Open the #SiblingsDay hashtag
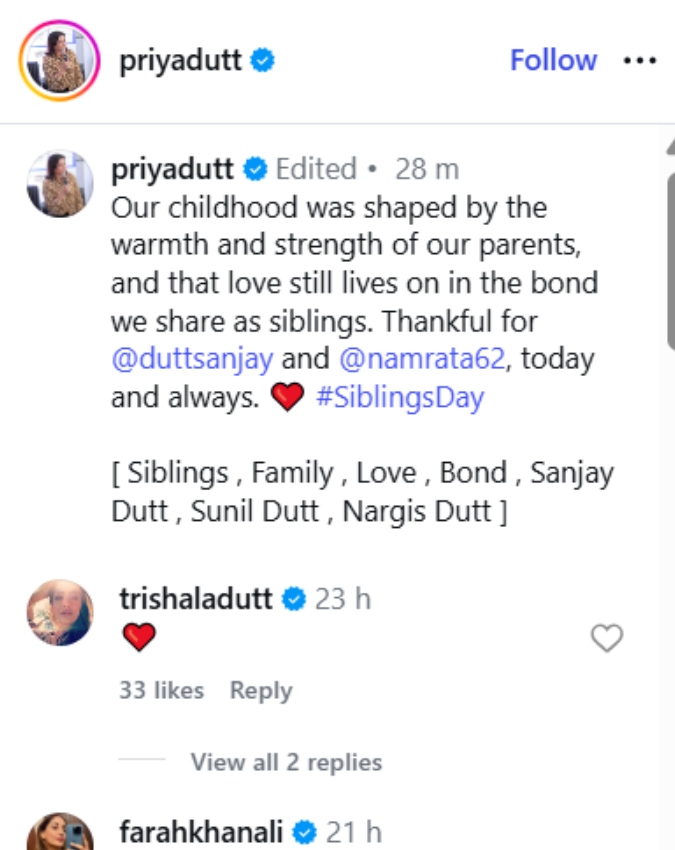Screen dimensions: 675x850 point(400,397)
